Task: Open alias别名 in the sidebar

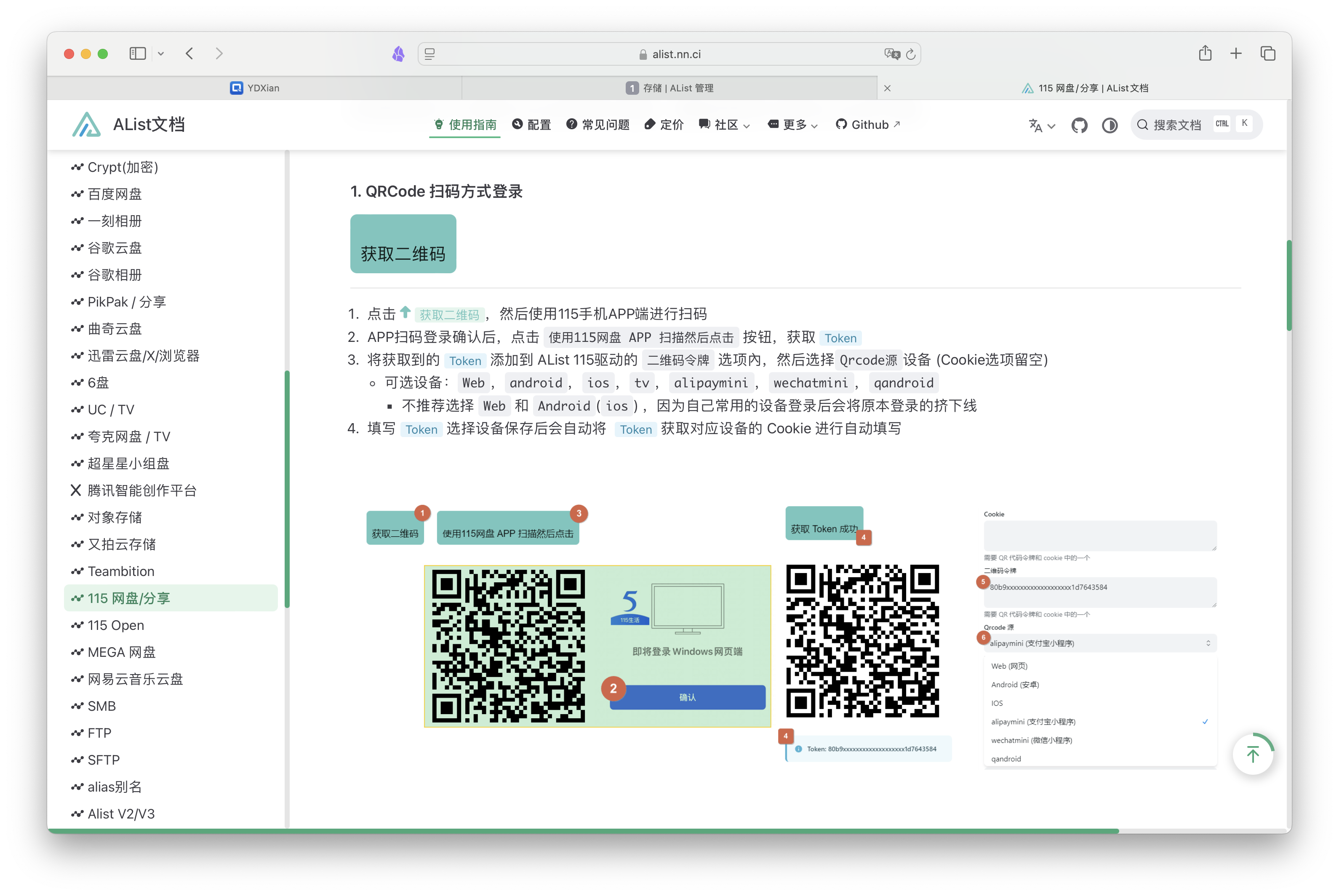Action: [x=170, y=787]
